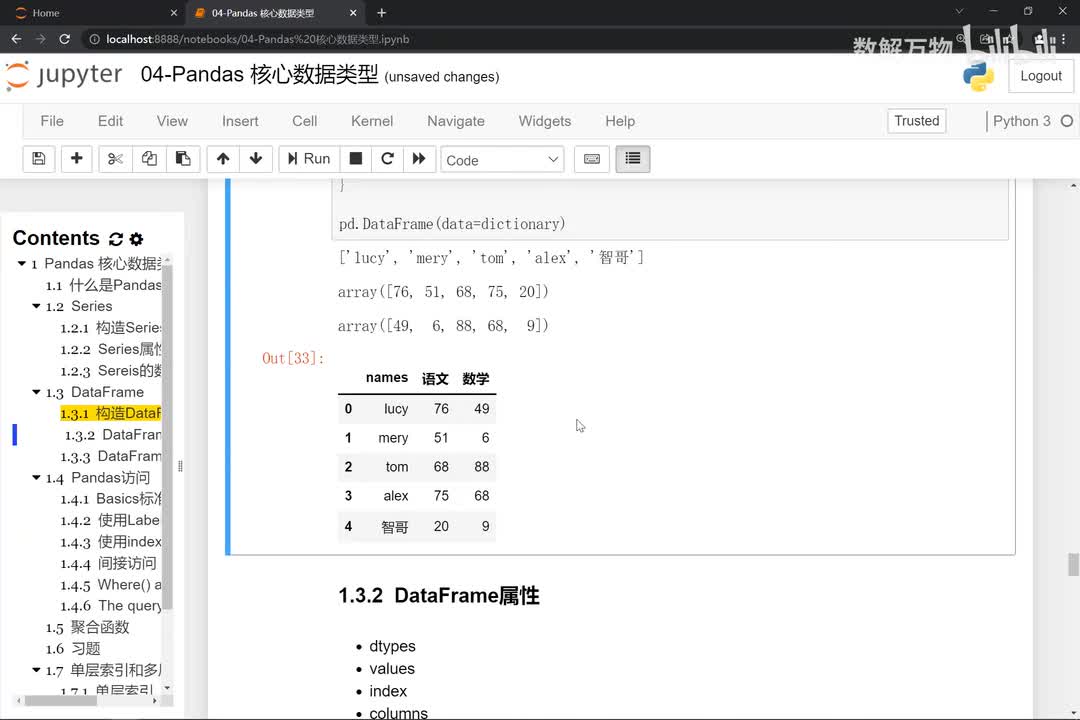Screen dimensions: 1080x720
Task: Click the Python logo icon
Action: 978,76
